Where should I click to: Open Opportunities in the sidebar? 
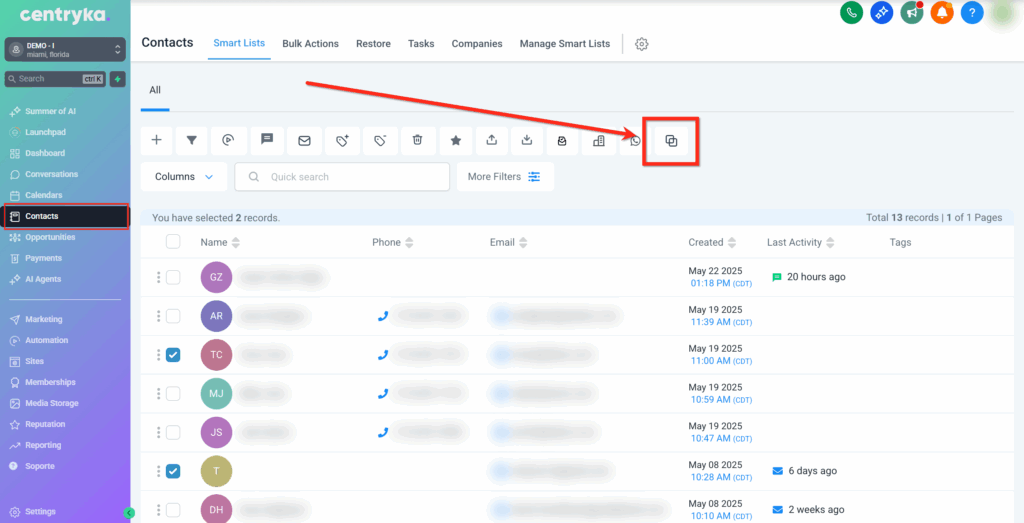[50, 237]
